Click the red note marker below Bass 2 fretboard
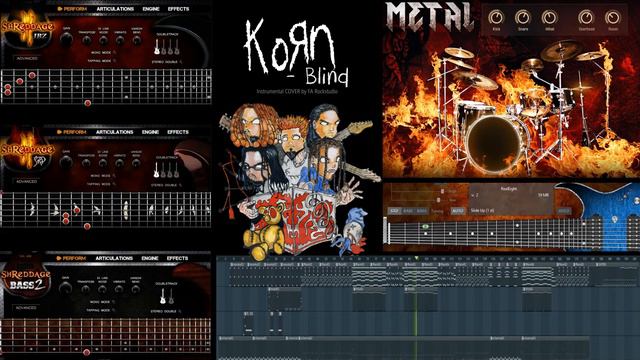The image size is (640, 360). 86,352
